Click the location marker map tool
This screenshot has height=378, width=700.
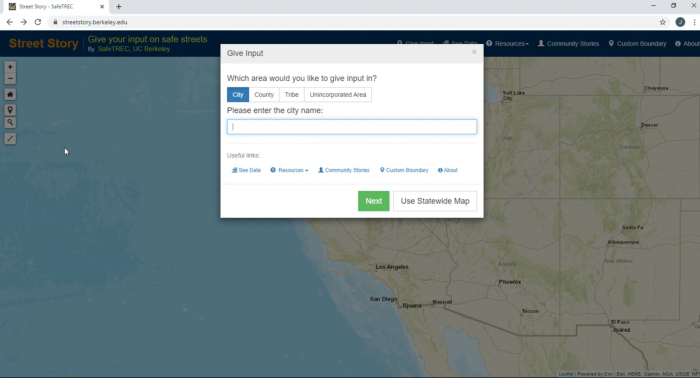pyautogui.click(x=10, y=110)
